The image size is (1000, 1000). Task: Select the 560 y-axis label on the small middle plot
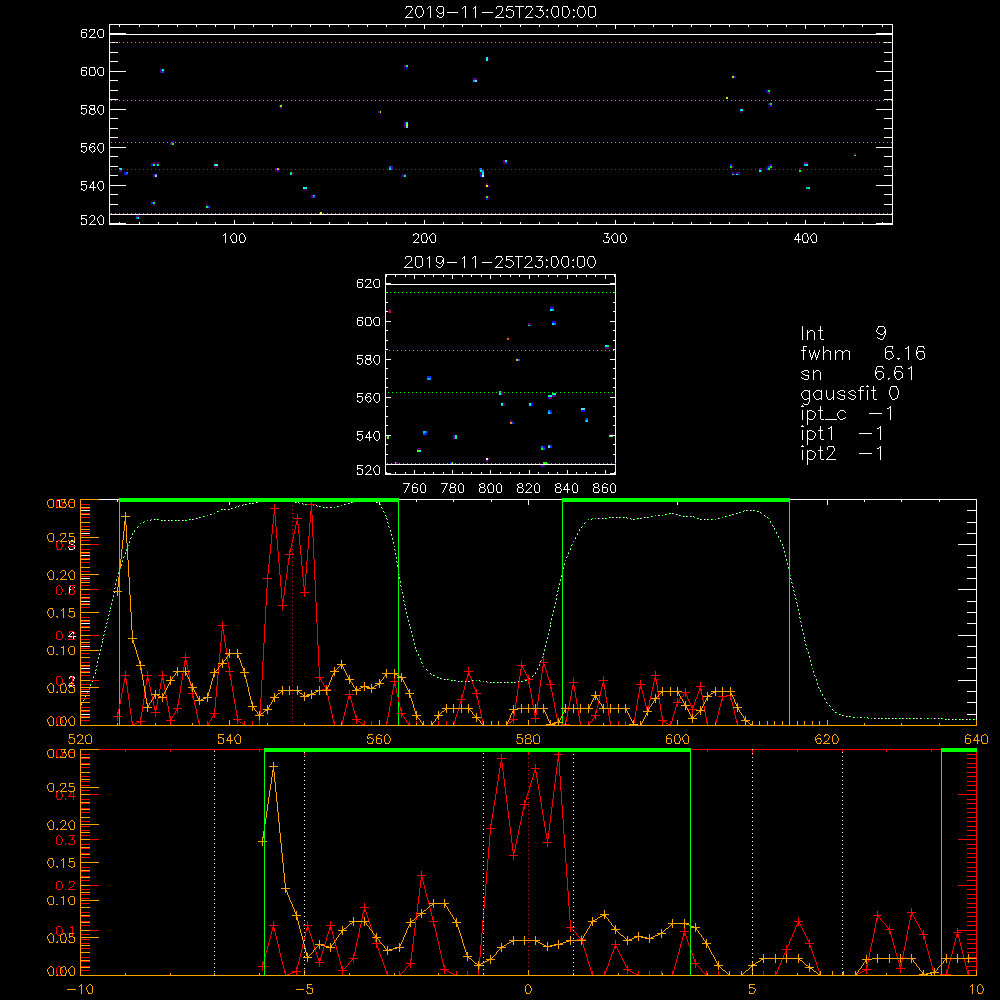pyautogui.click(x=369, y=398)
